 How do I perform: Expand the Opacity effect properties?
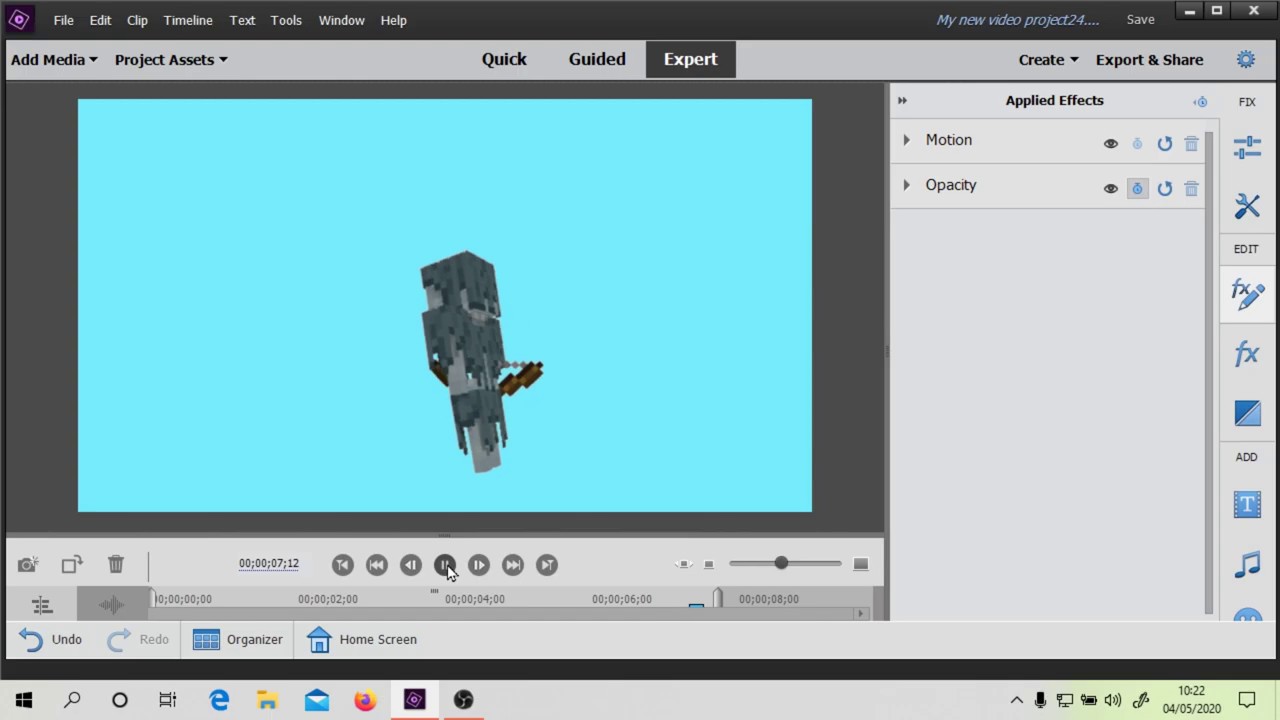pos(906,185)
